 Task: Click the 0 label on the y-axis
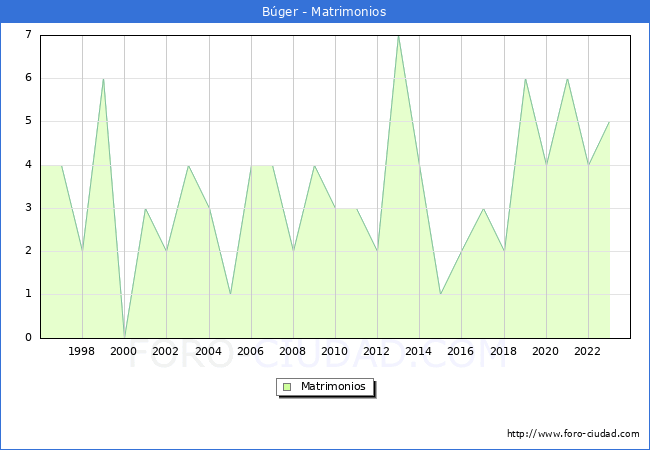[29, 337]
